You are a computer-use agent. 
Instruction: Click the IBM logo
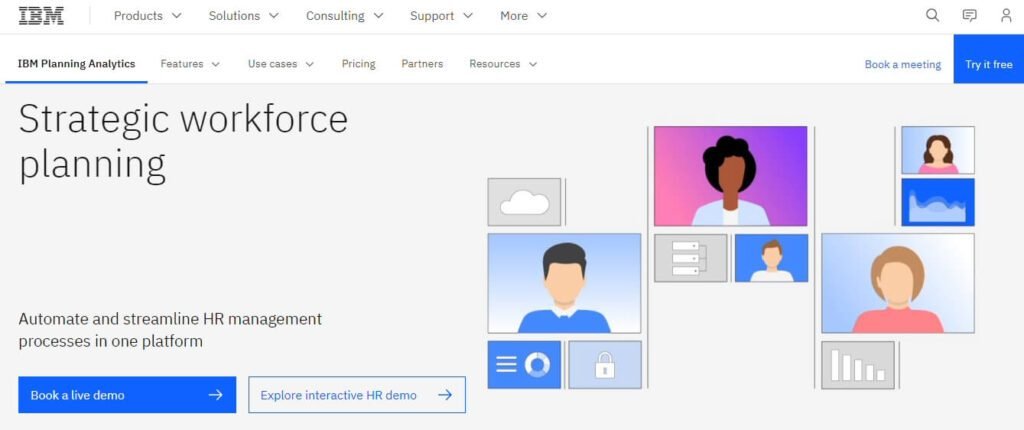click(41, 16)
